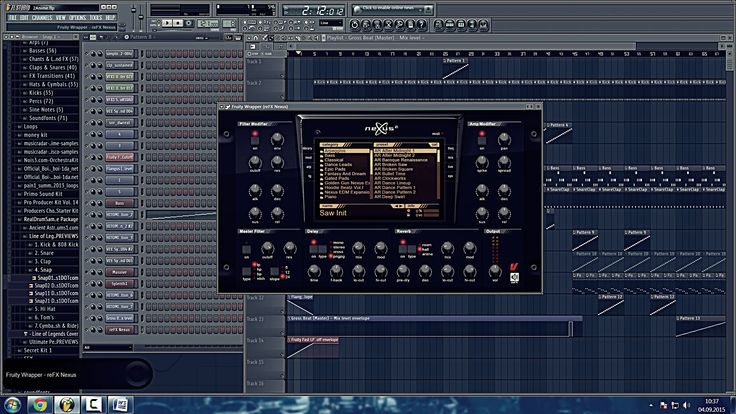
Task: Mute the Massive channel in channel rack
Action: coord(86,272)
